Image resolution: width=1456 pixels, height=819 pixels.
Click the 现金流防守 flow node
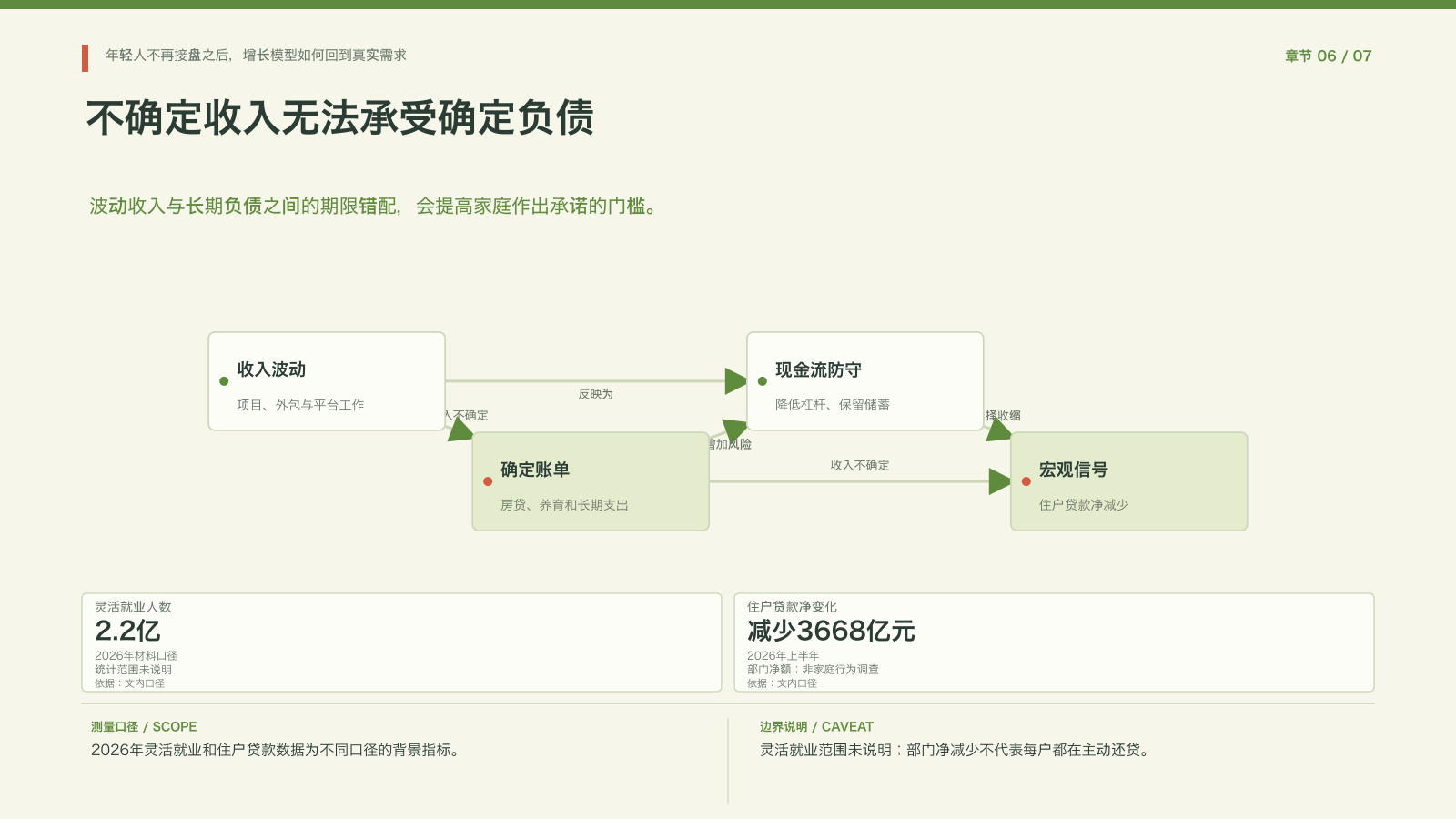pyautogui.click(x=864, y=381)
